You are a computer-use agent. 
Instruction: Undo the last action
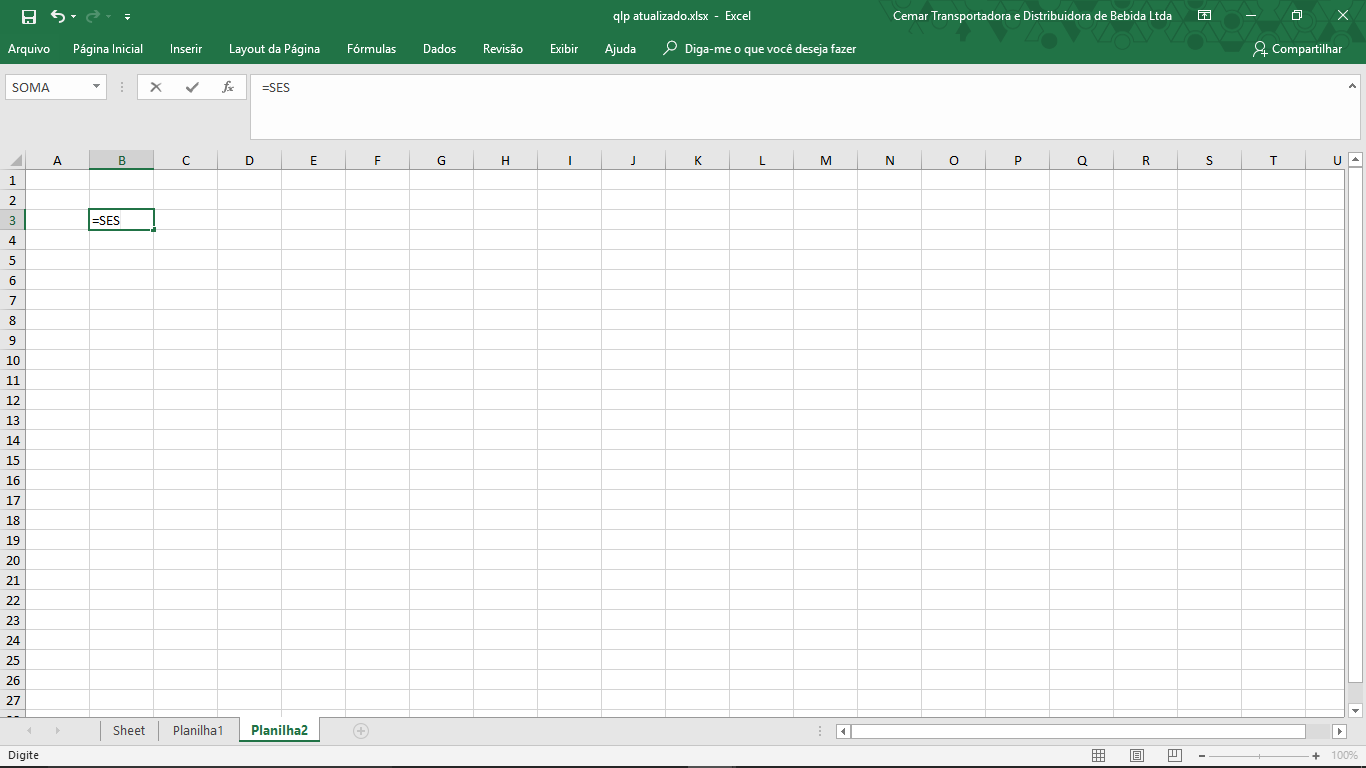click(57, 16)
